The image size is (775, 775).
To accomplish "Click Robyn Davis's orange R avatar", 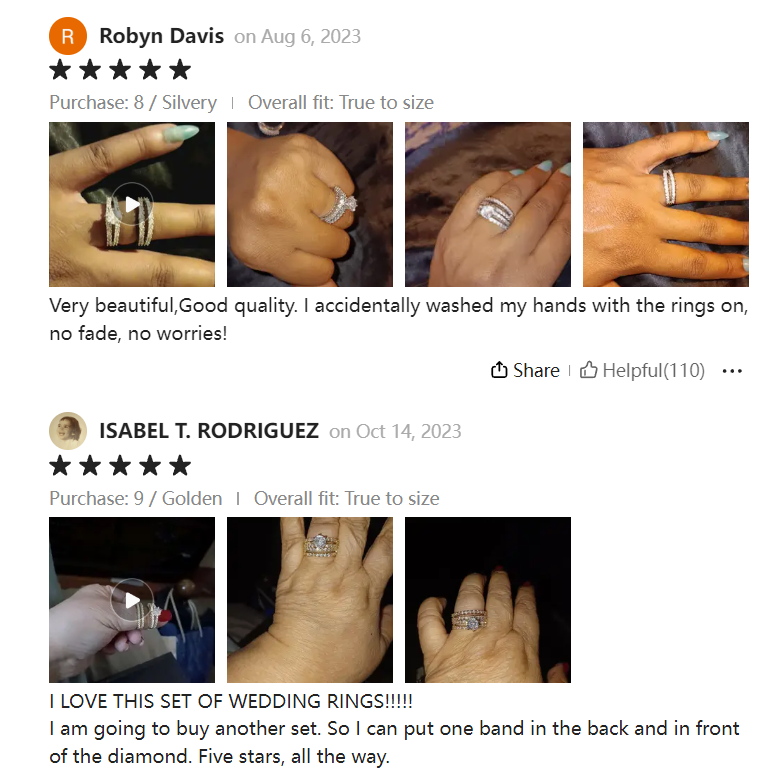I will pyautogui.click(x=68, y=36).
